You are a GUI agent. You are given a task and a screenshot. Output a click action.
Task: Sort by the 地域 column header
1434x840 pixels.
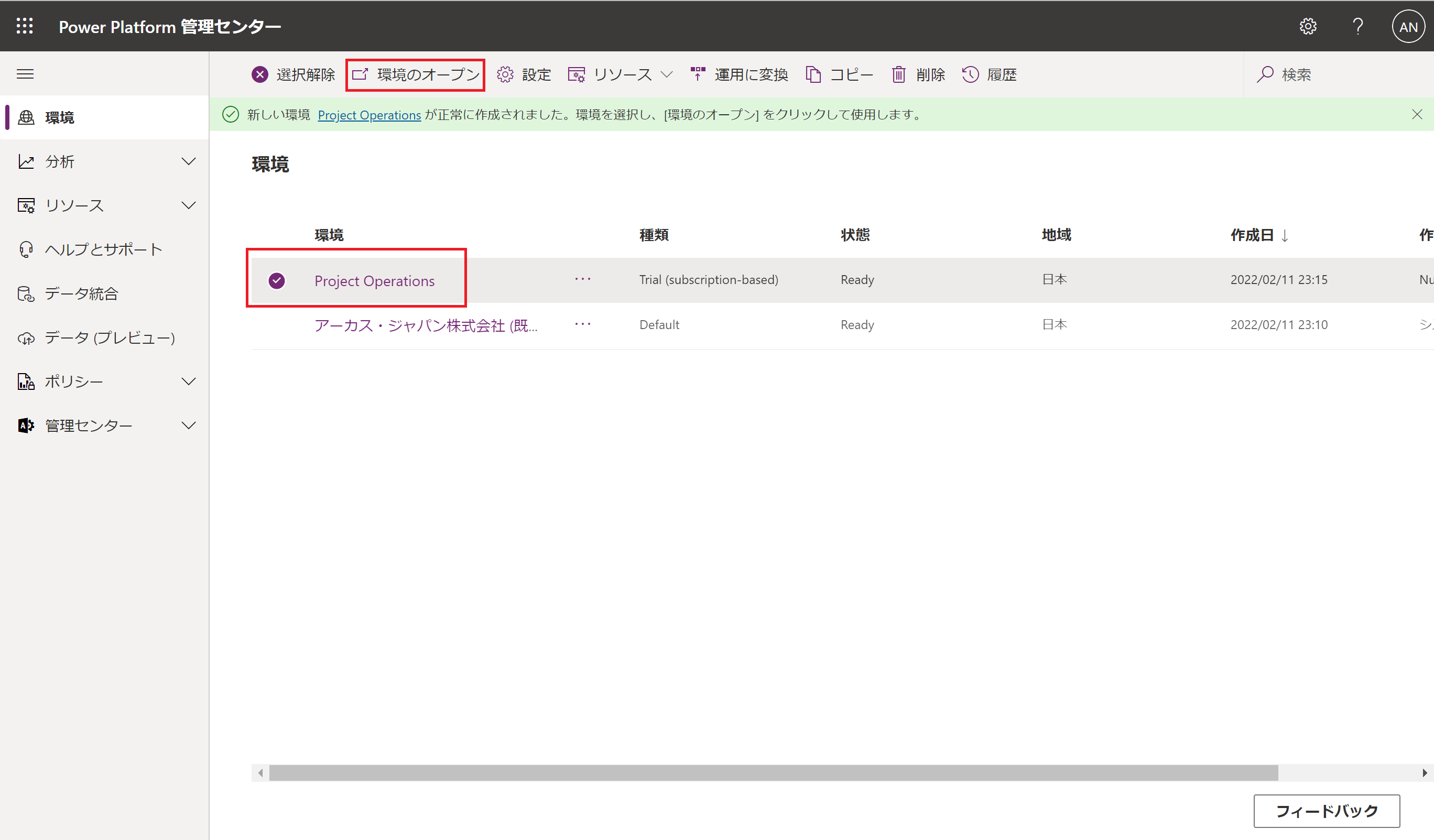tap(1056, 235)
